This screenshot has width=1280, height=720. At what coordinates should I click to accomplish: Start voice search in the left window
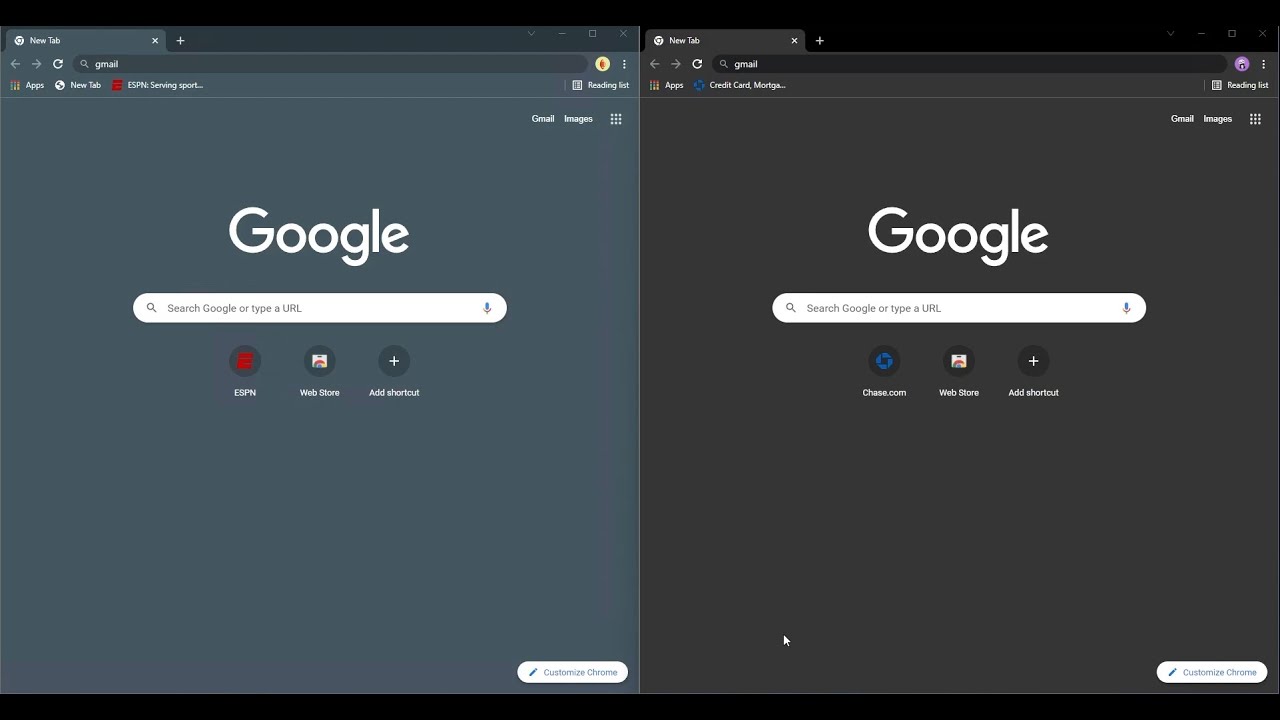coord(487,308)
